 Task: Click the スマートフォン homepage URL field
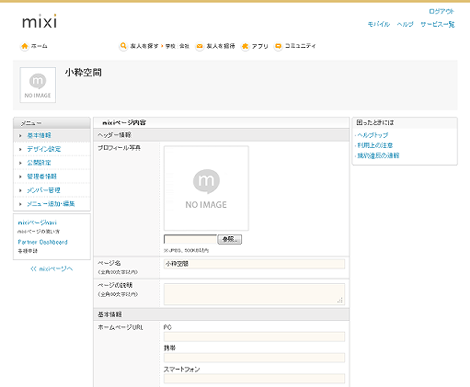[x=254, y=378]
